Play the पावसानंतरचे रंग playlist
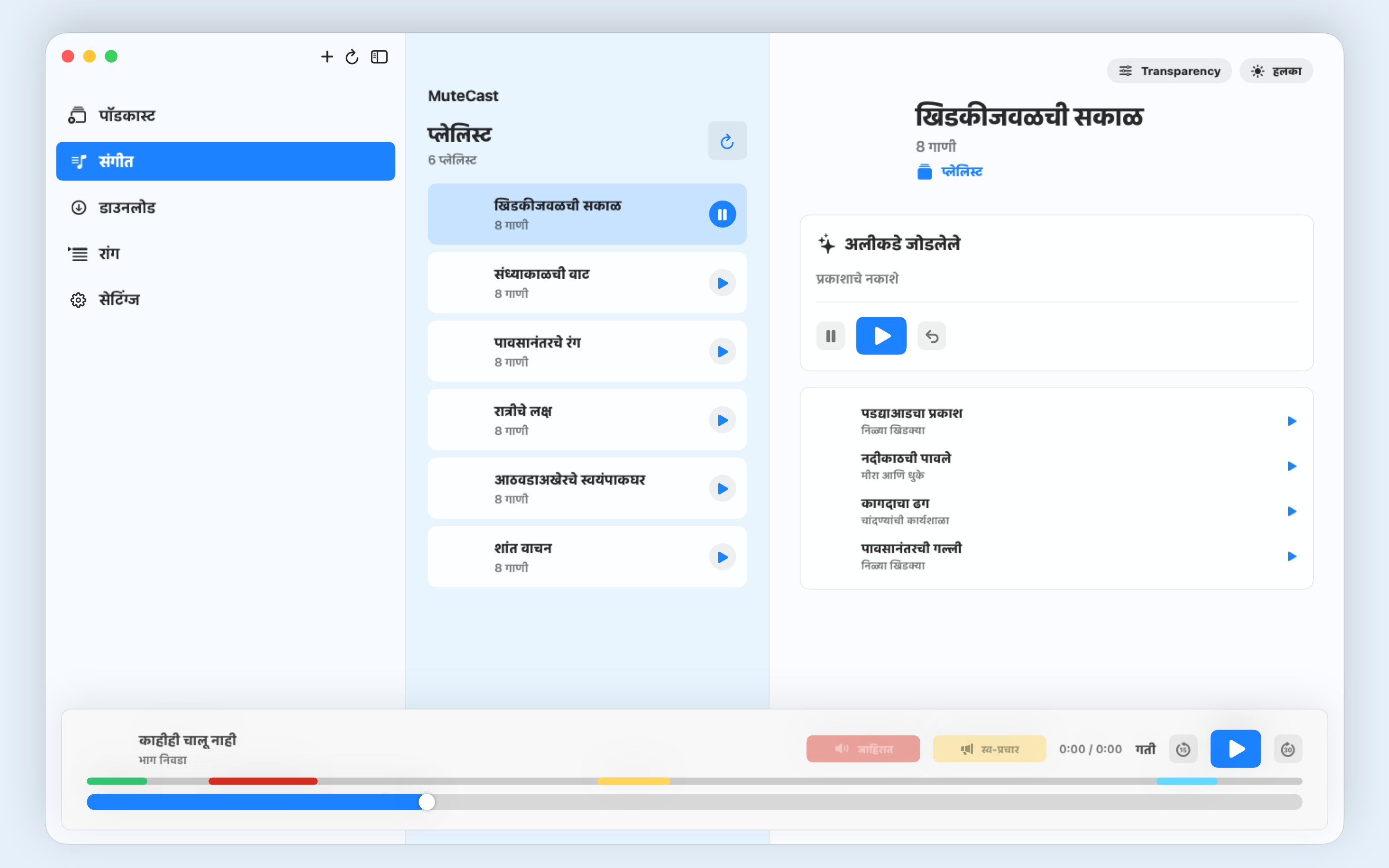This screenshot has height=868, width=1389. coord(722,352)
